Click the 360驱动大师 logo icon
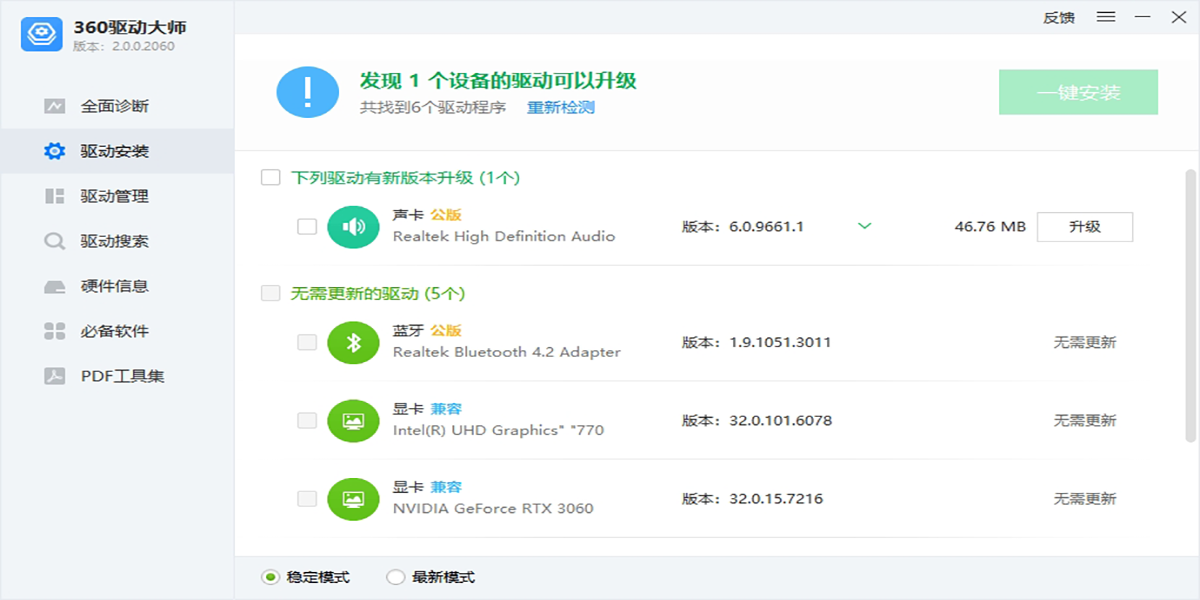The image size is (1200, 600). click(42, 33)
